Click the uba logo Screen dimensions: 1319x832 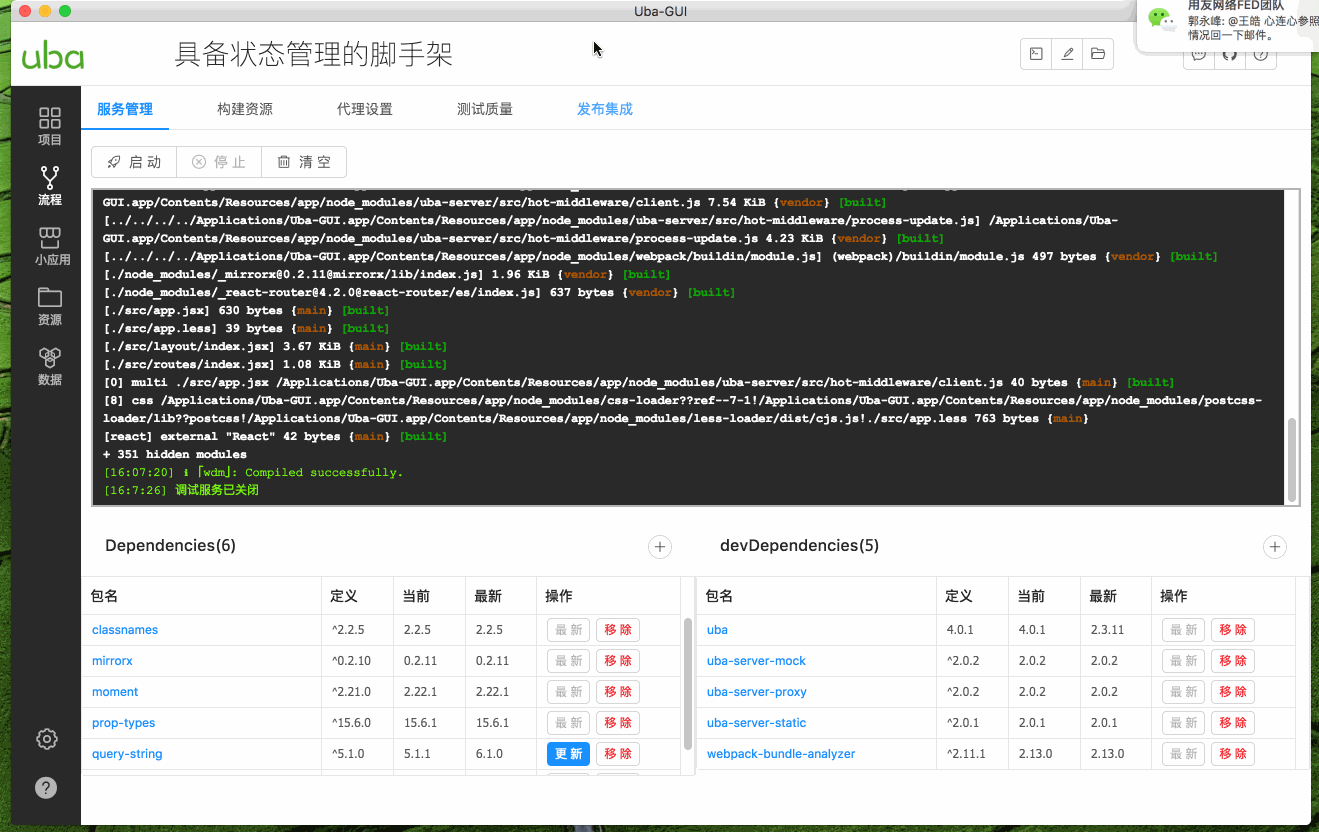point(53,55)
